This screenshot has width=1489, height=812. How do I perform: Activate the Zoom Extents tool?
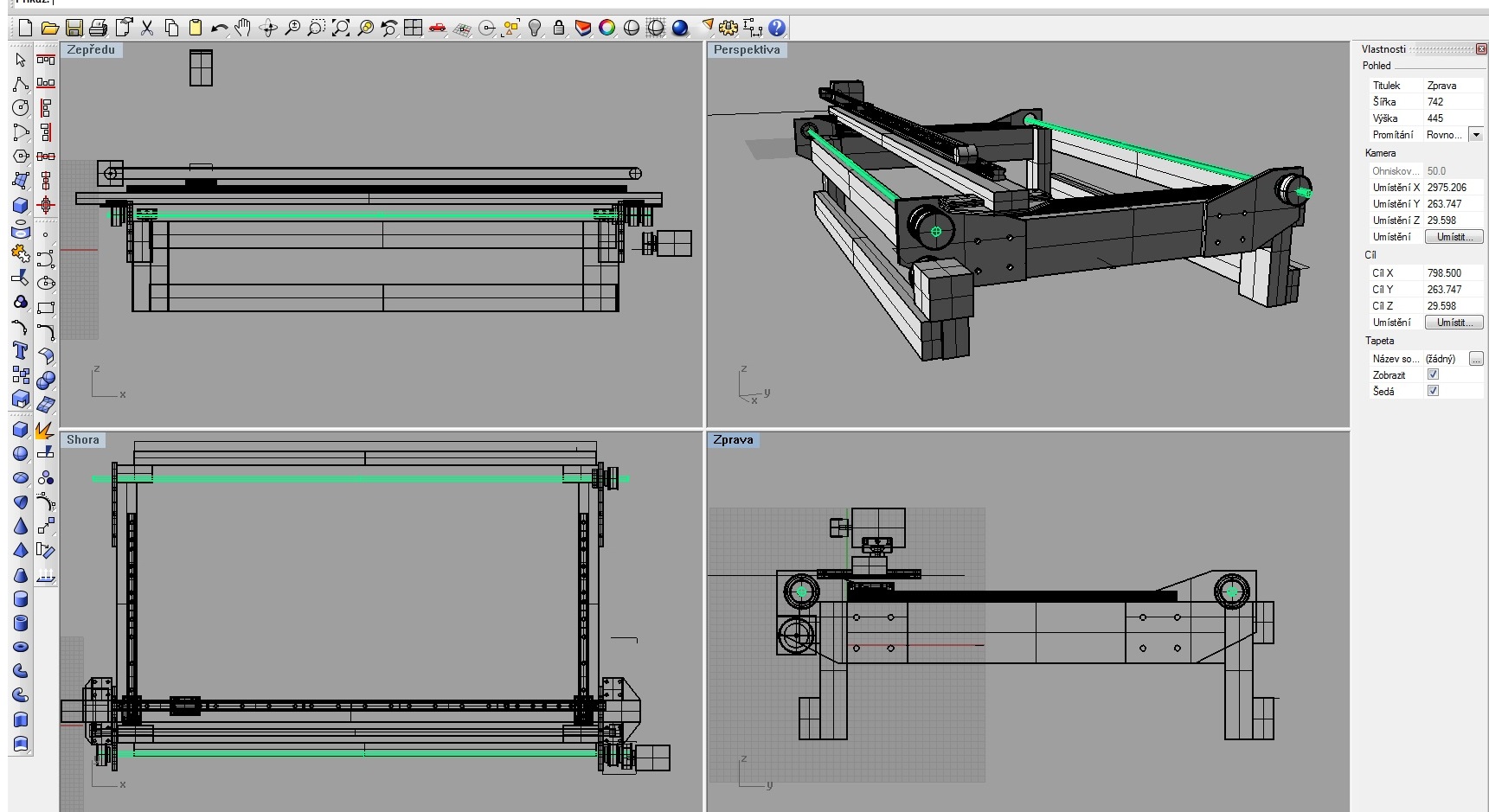click(341, 29)
